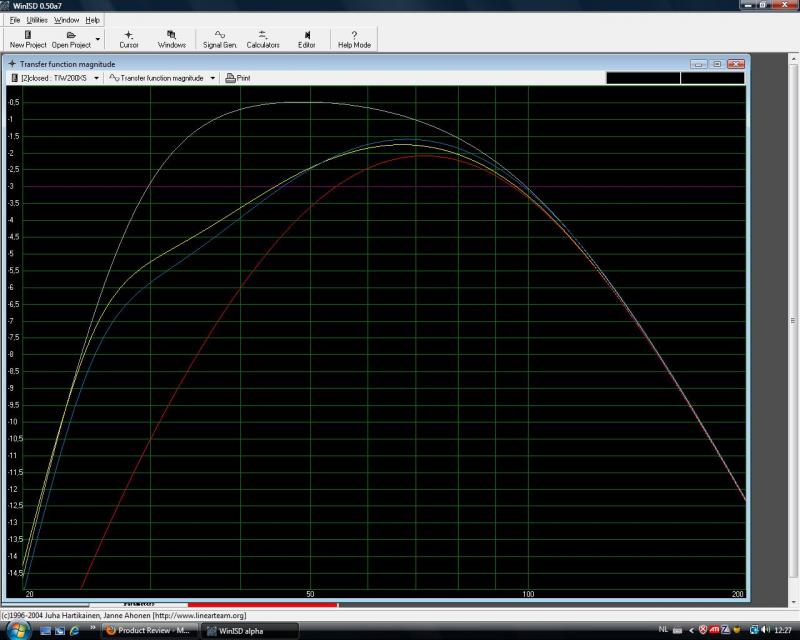Open the File menu
800x640 pixels.
coord(15,20)
